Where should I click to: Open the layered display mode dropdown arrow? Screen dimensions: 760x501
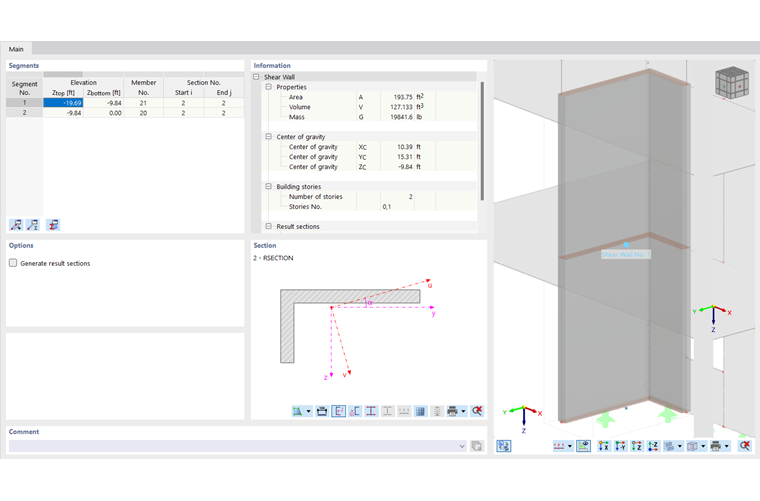click(x=680, y=446)
